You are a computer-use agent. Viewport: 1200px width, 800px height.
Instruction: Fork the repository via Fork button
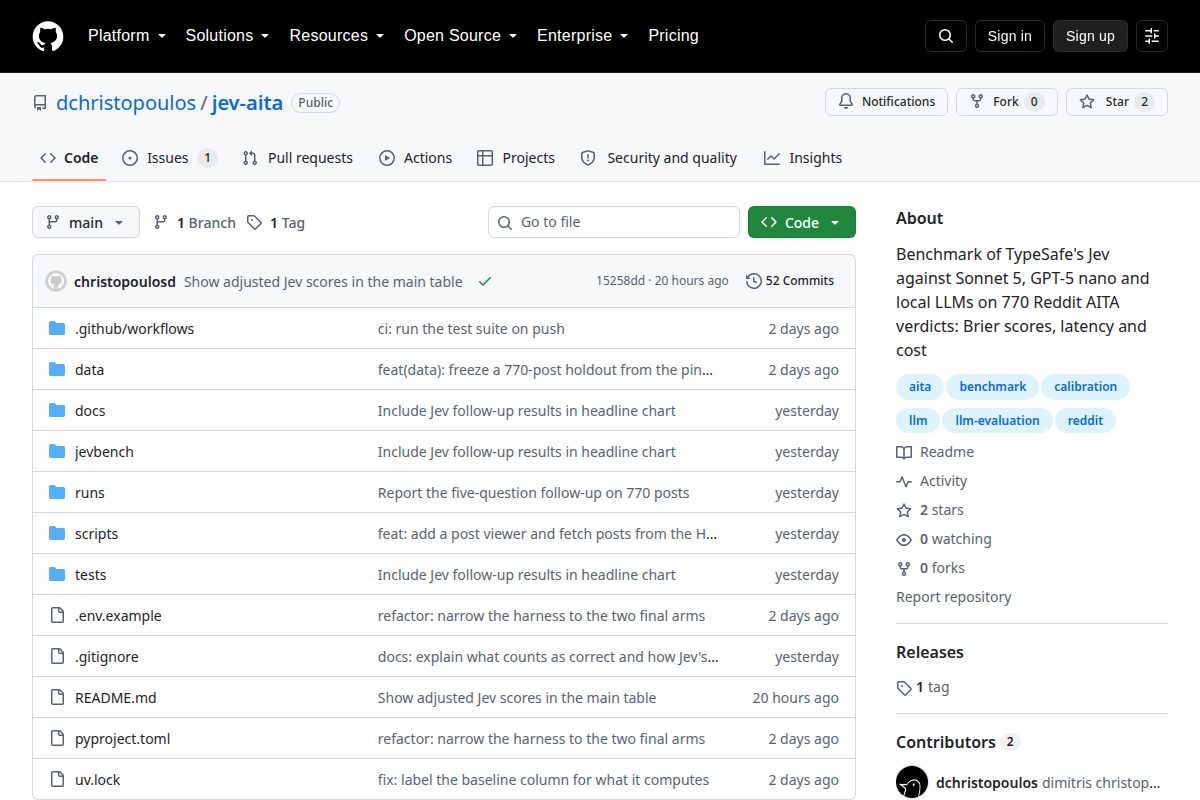pos(1006,102)
